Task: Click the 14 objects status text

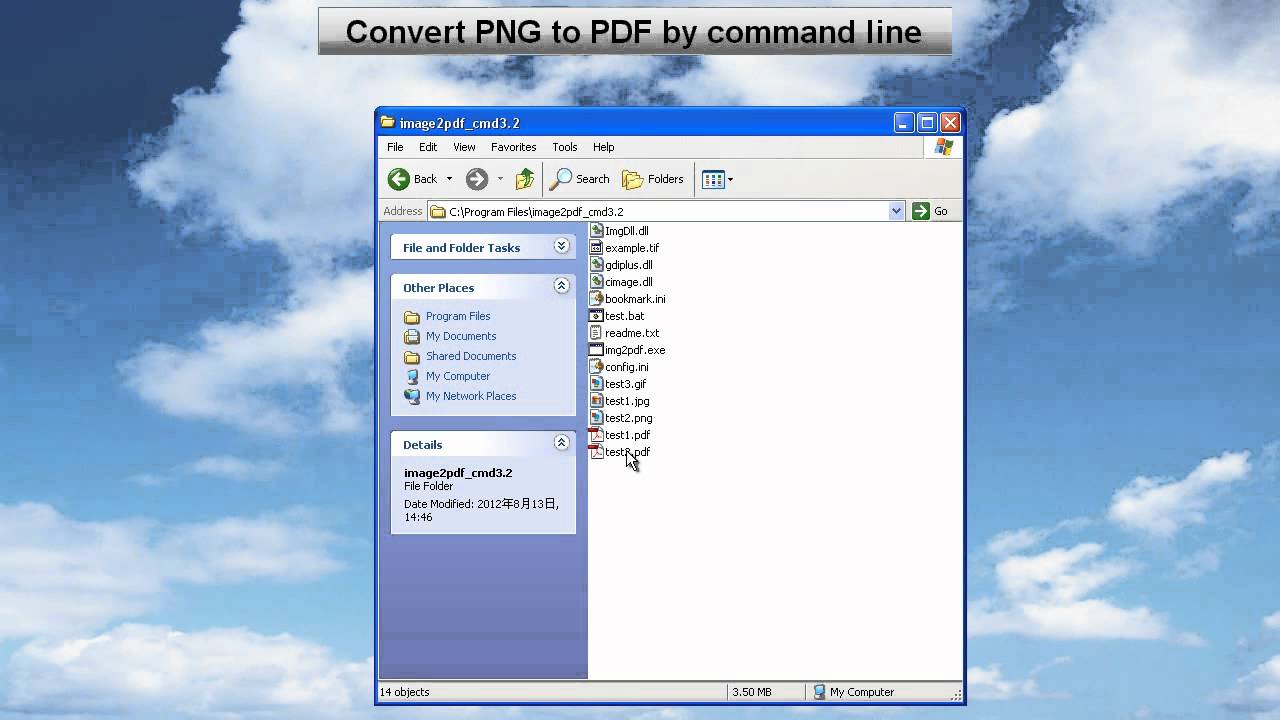Action: (x=405, y=692)
